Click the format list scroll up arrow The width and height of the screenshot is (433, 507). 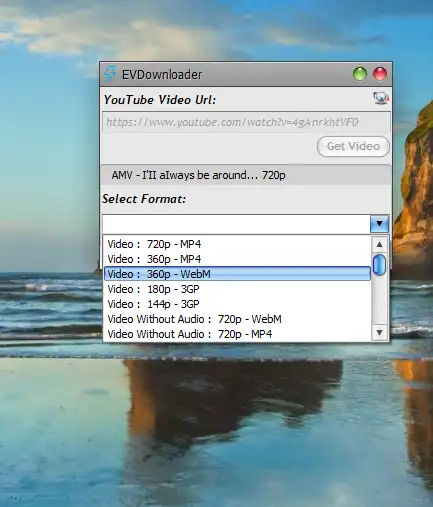coord(379,244)
